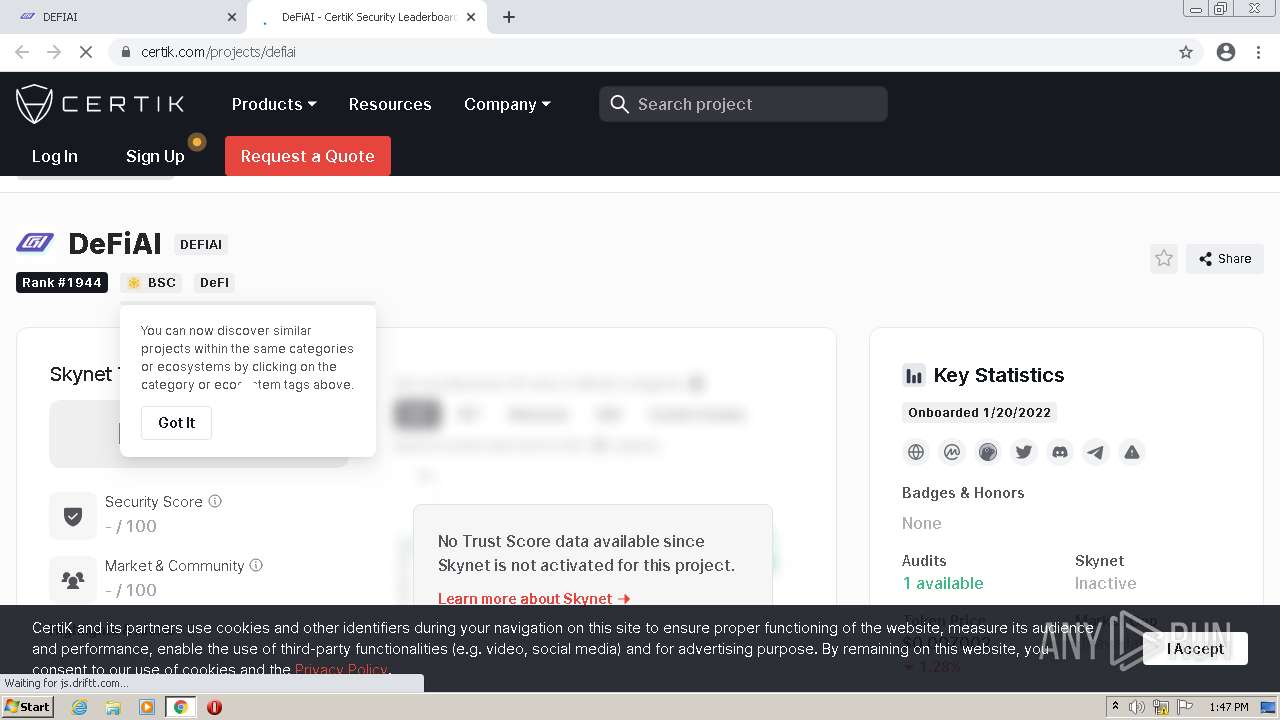Click the Rank #1944 badge
1280x720 pixels.
click(62, 283)
